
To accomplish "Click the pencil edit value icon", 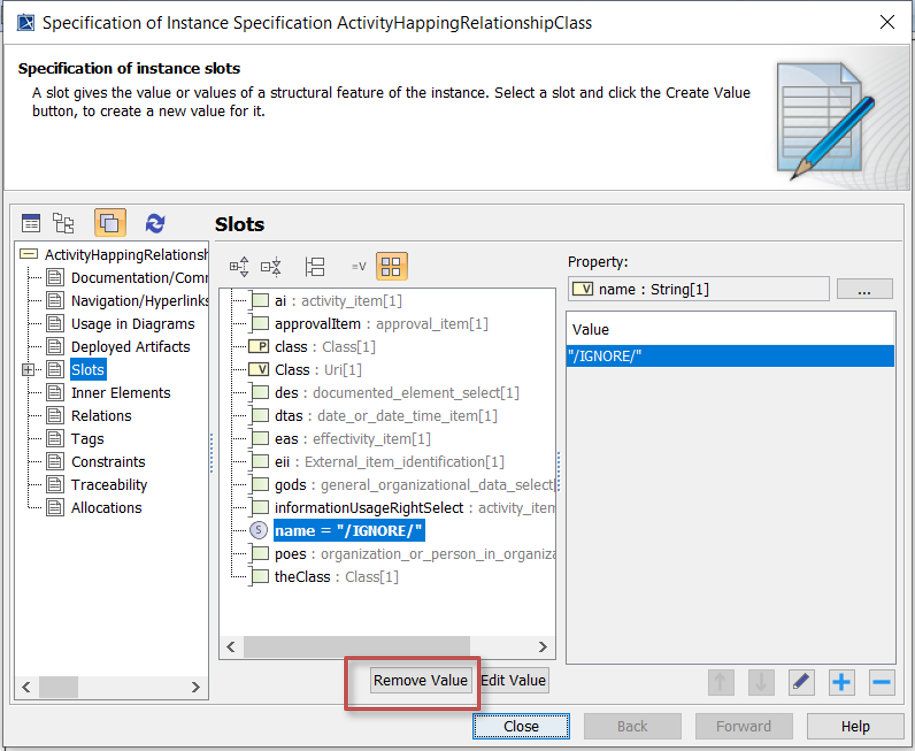I will pyautogui.click(x=801, y=682).
